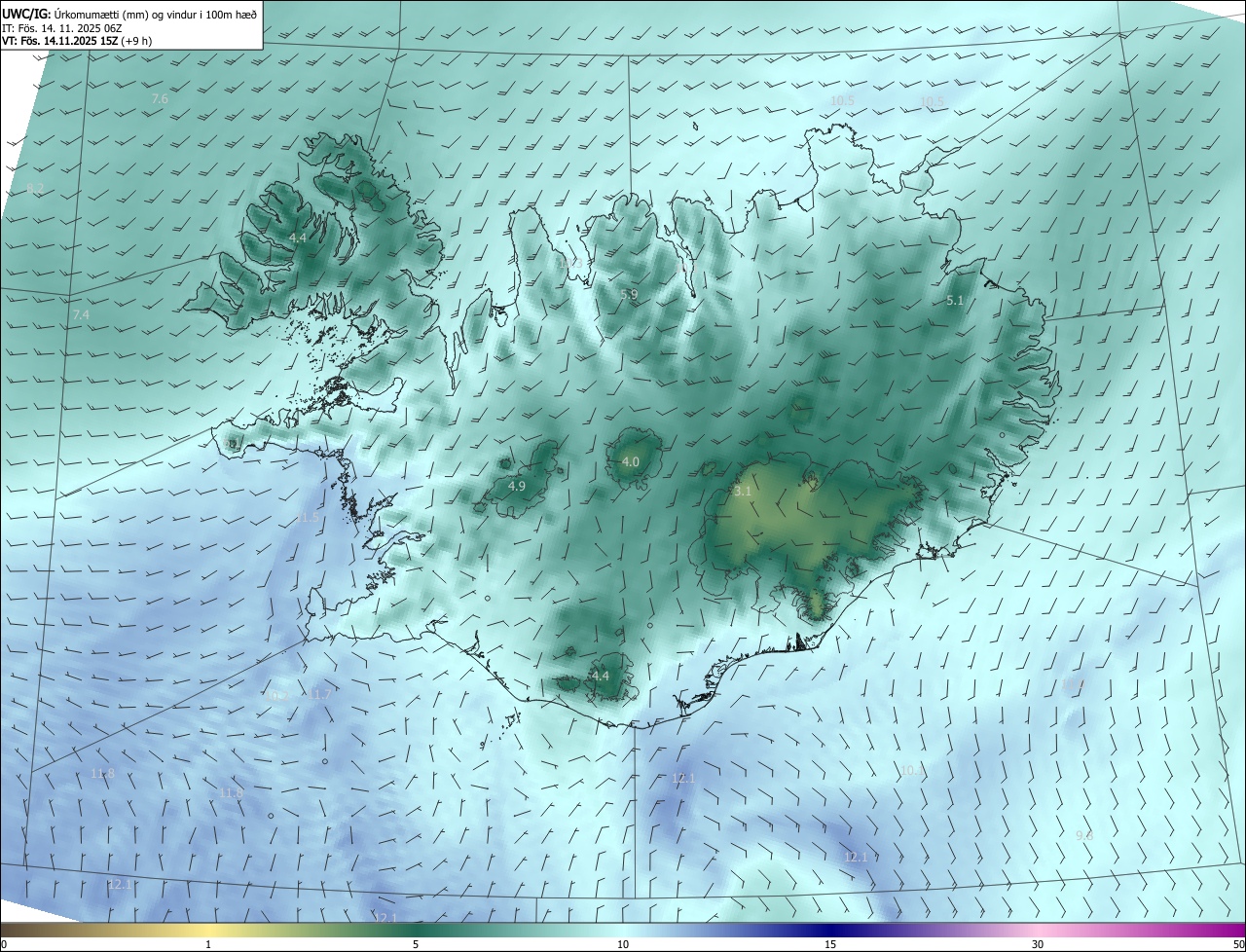The width and height of the screenshot is (1246, 952).
Task: Click the valid time line 'VT: Fös. 14.11.2025 15Z (+9 h)'
Action: (x=76, y=41)
